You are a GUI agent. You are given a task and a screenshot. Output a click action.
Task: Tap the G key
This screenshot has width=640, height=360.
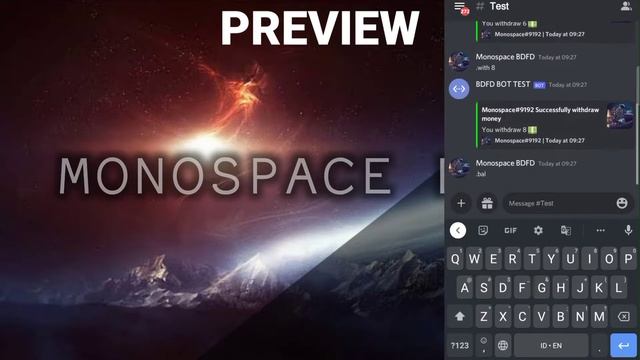click(x=542, y=287)
